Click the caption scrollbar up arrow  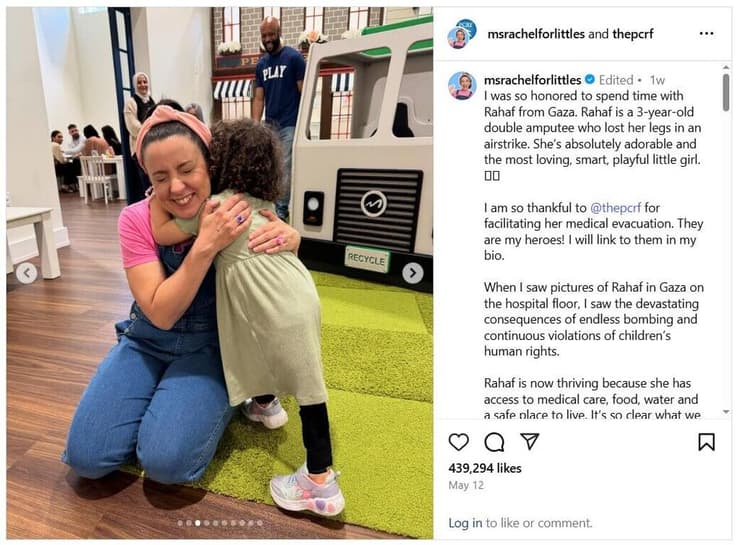pyautogui.click(x=726, y=68)
